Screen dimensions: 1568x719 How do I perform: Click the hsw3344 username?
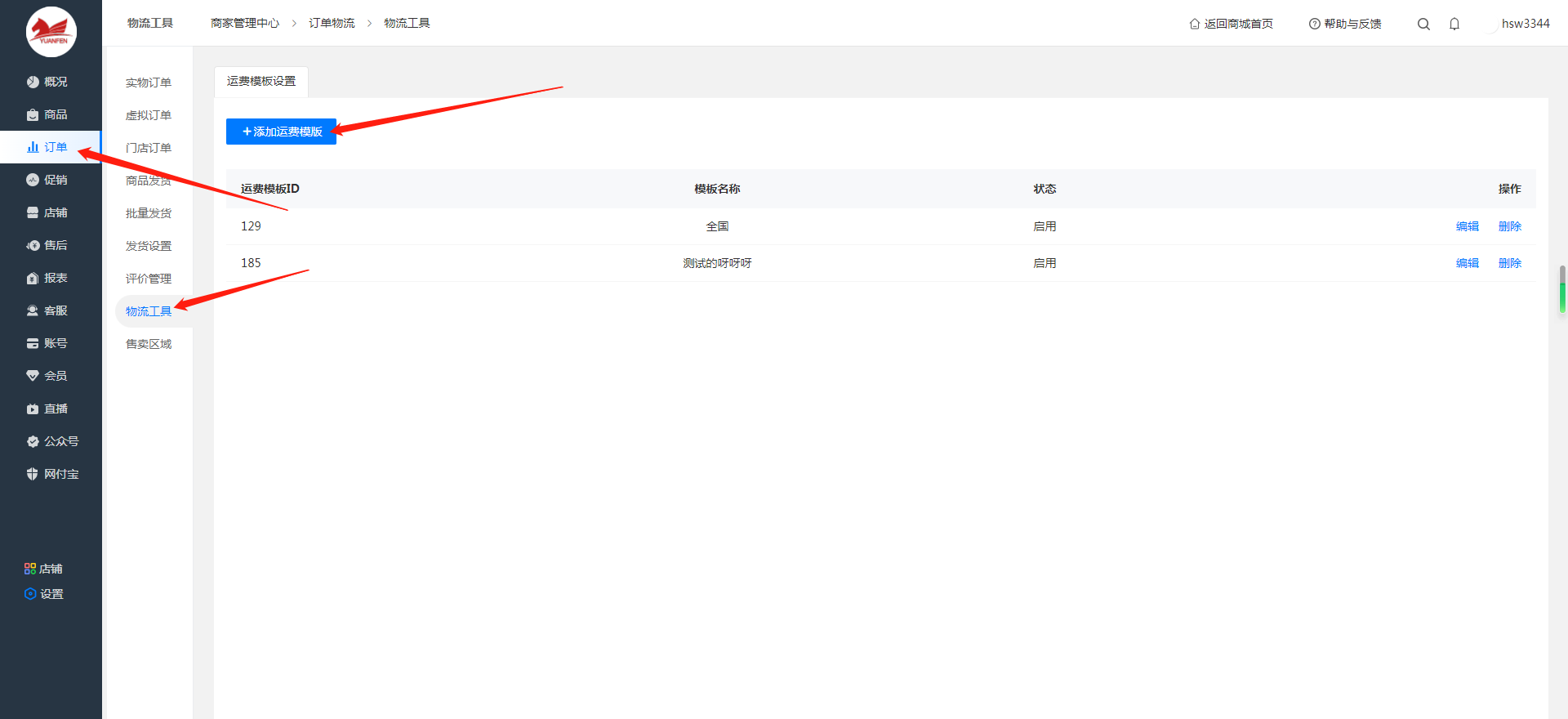[1526, 24]
